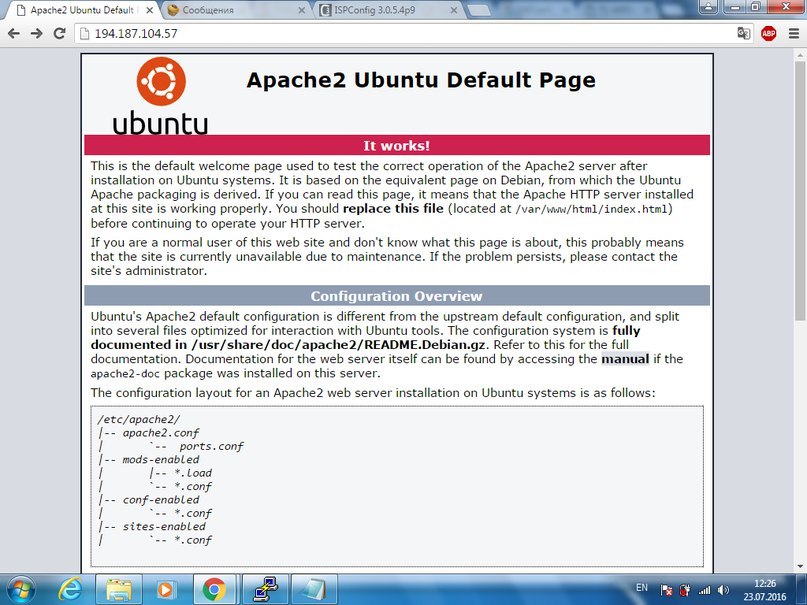This screenshot has width=807, height=605.
Task: Open the Windows Start menu
Action: pyautogui.click(x=21, y=590)
